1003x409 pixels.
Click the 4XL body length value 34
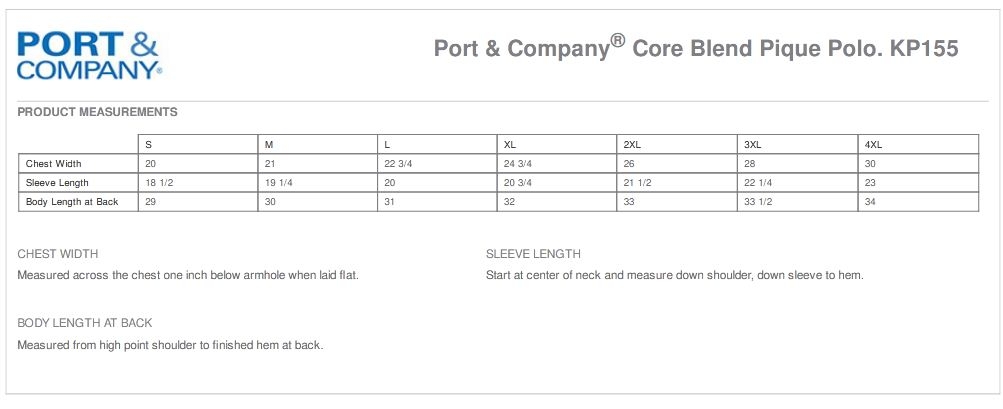click(870, 202)
